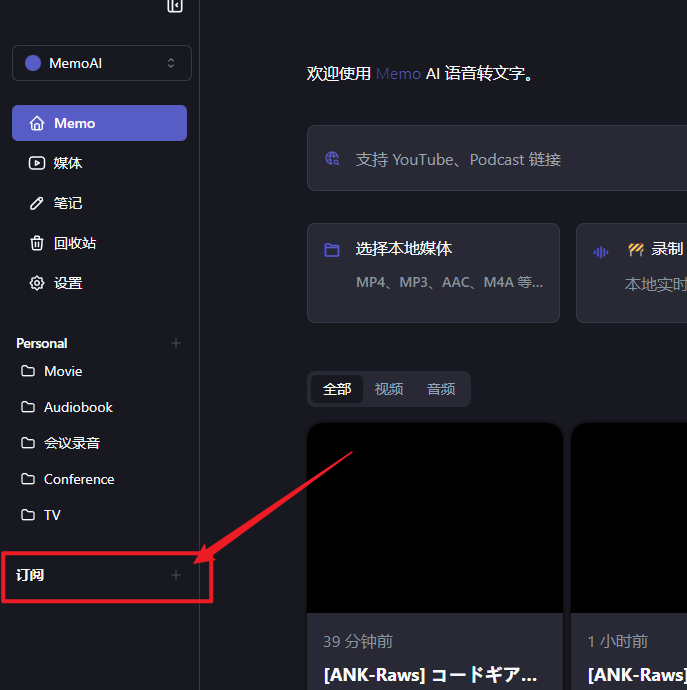Click title [ANK-Raws] コードギア under 39 分钟前
Screen dimensions: 687x690
pyautogui.click(x=430, y=675)
